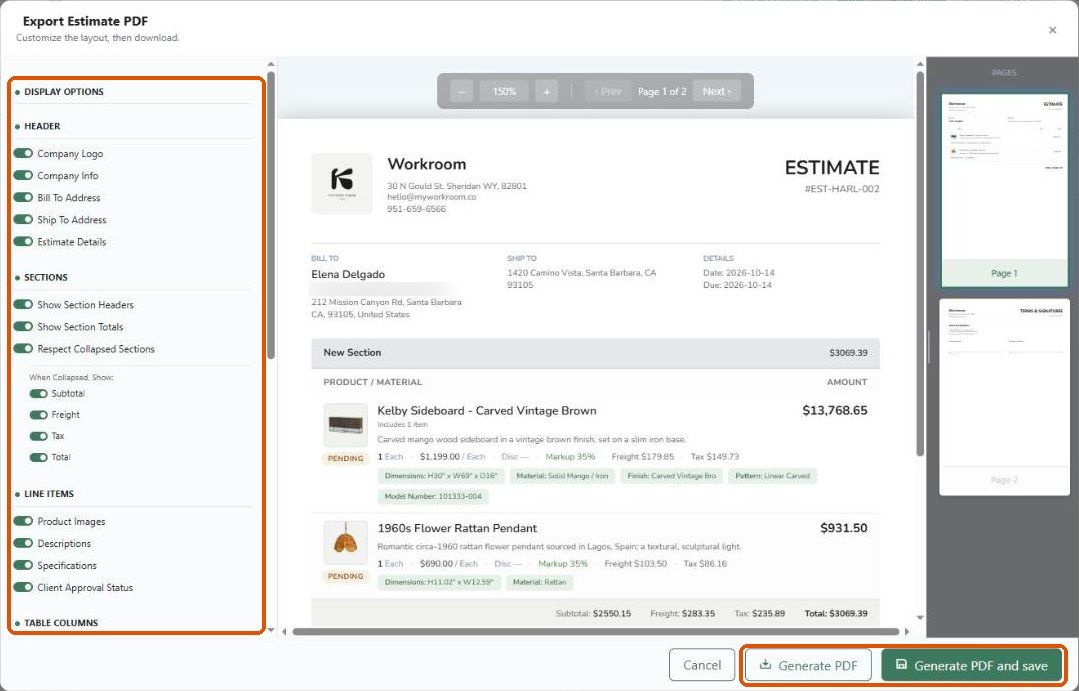The width and height of the screenshot is (1079, 691).
Task: Toggle the collapsed Total switch
Action: (39, 457)
